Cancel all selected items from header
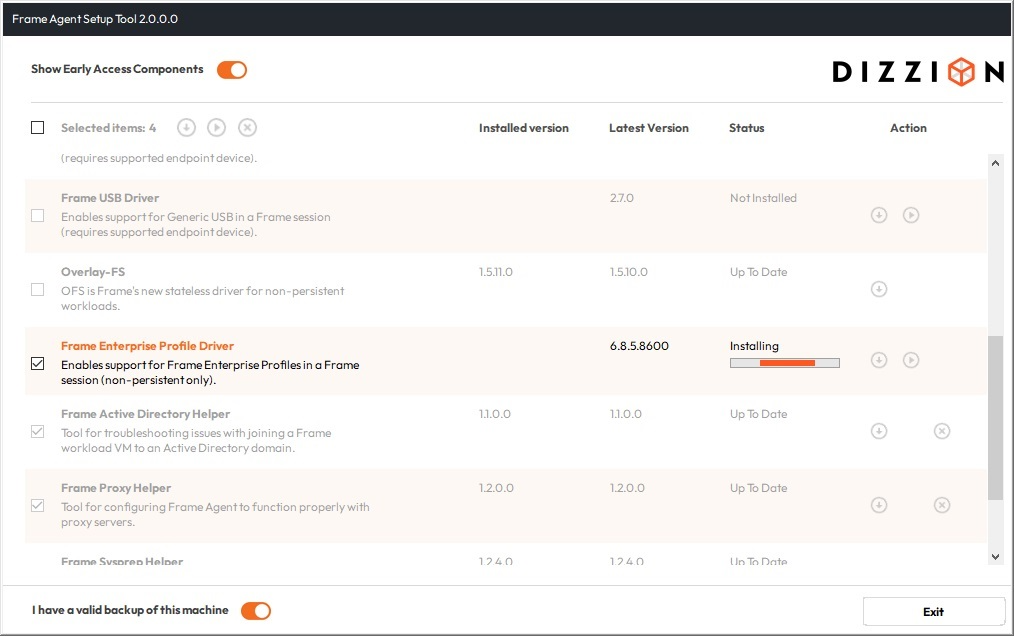This screenshot has height=636, width=1014. pyautogui.click(x=247, y=127)
